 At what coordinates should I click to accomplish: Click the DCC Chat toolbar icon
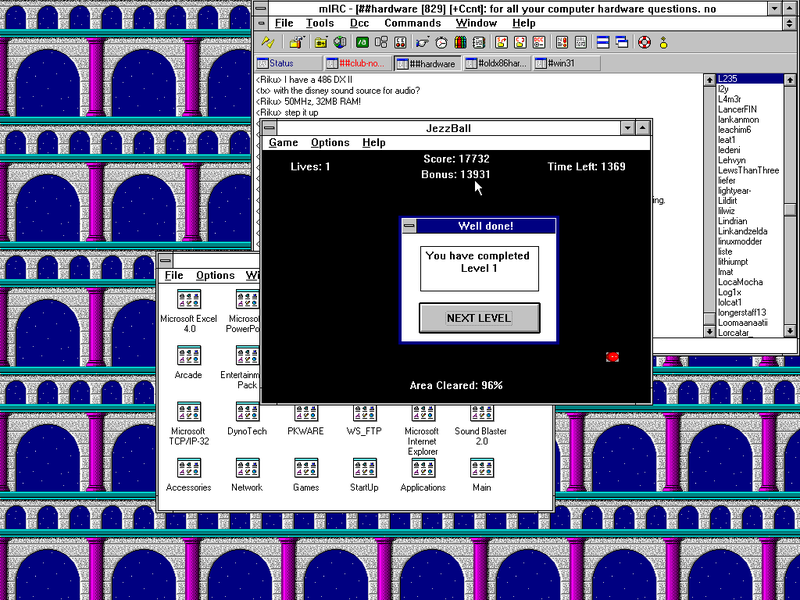(x=520, y=43)
